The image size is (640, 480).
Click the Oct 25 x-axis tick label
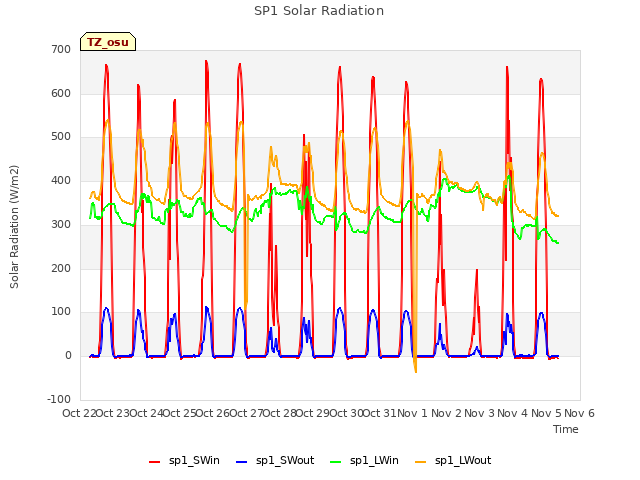coord(179,413)
